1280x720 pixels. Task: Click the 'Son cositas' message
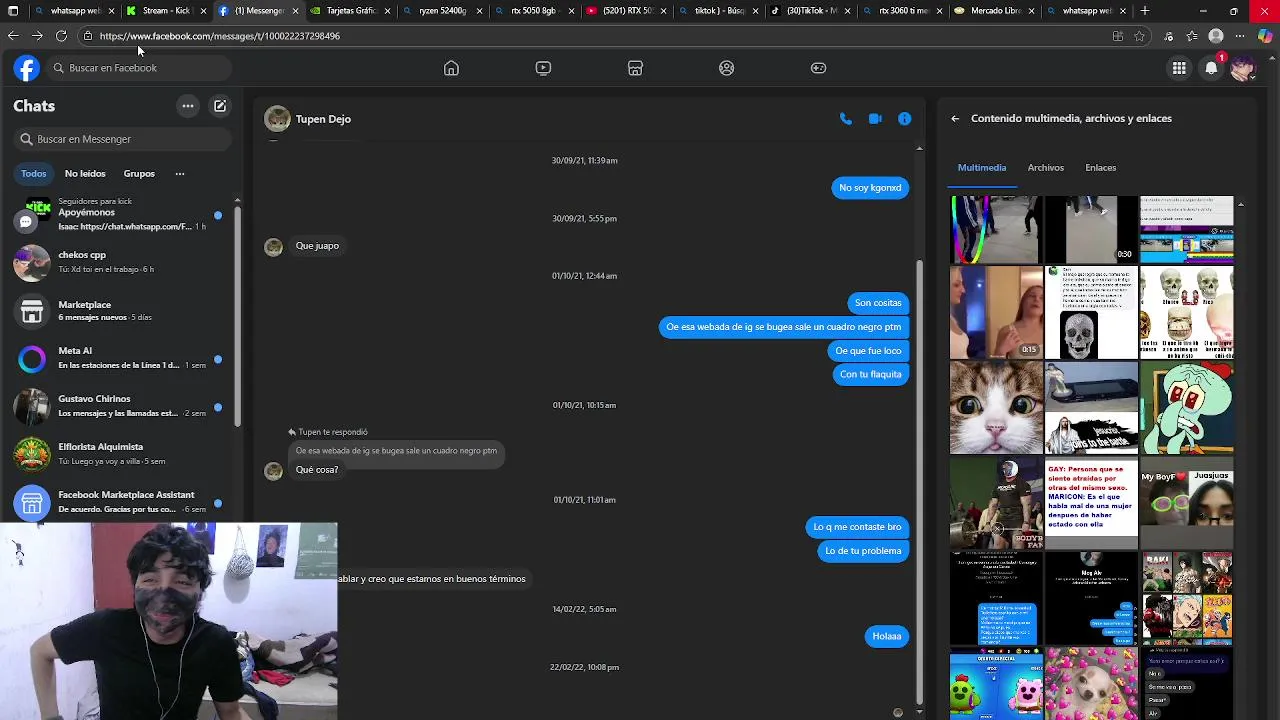(878, 303)
